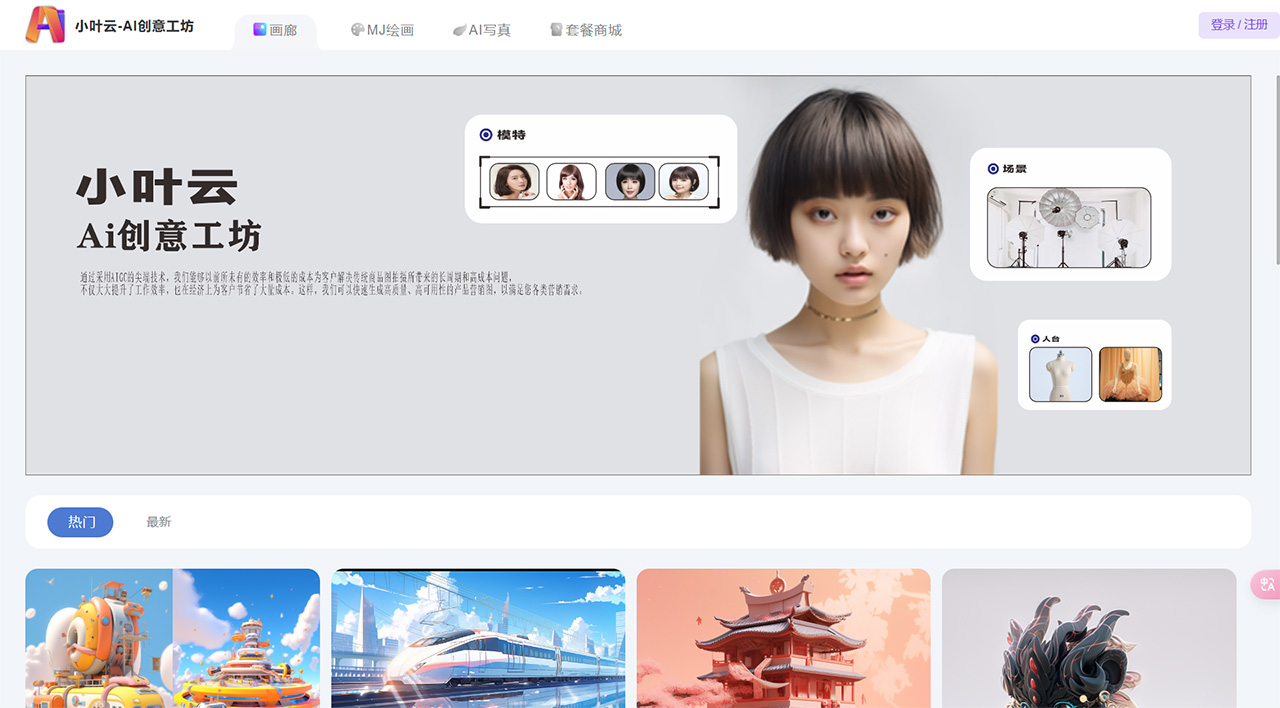Activate the 热门 filter pill
This screenshot has height=708, width=1280.
(80, 522)
